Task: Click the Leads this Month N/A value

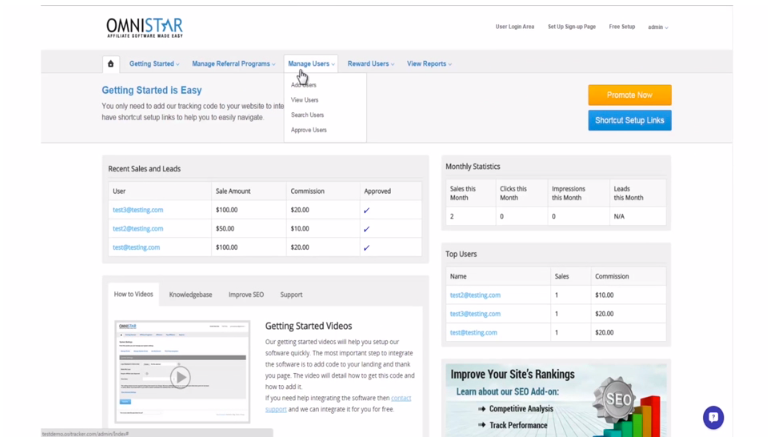Action: [619, 216]
